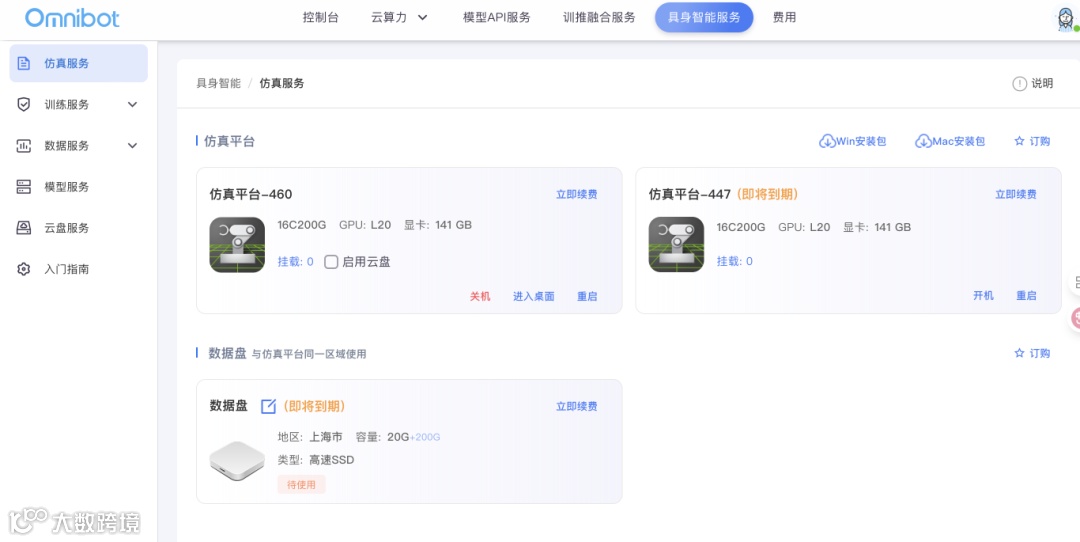Click the white disk drive image
Viewport: 1080px width, 542px height.
tap(237, 461)
